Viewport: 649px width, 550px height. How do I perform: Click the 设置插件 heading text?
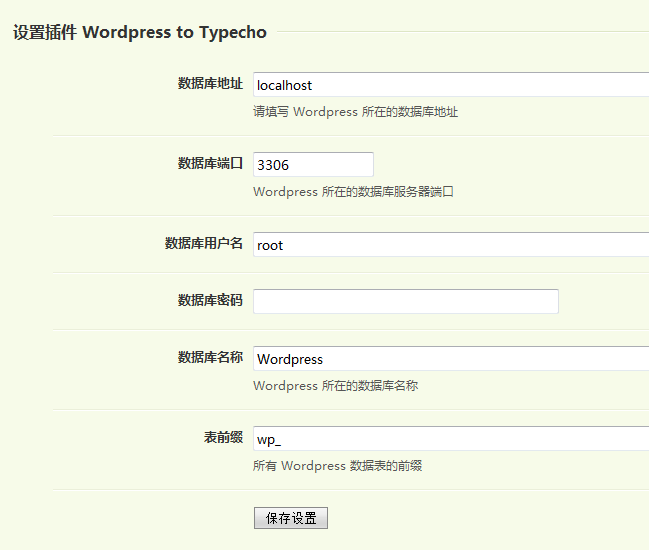(44, 32)
